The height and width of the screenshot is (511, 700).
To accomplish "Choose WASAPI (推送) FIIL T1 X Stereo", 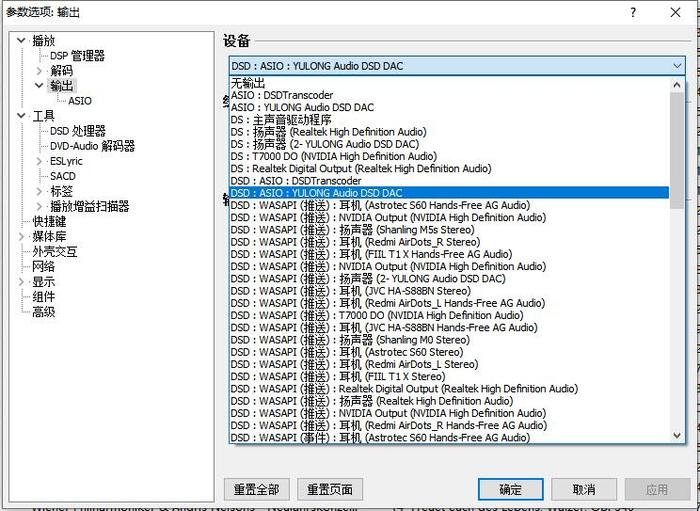I will click(x=449, y=377).
